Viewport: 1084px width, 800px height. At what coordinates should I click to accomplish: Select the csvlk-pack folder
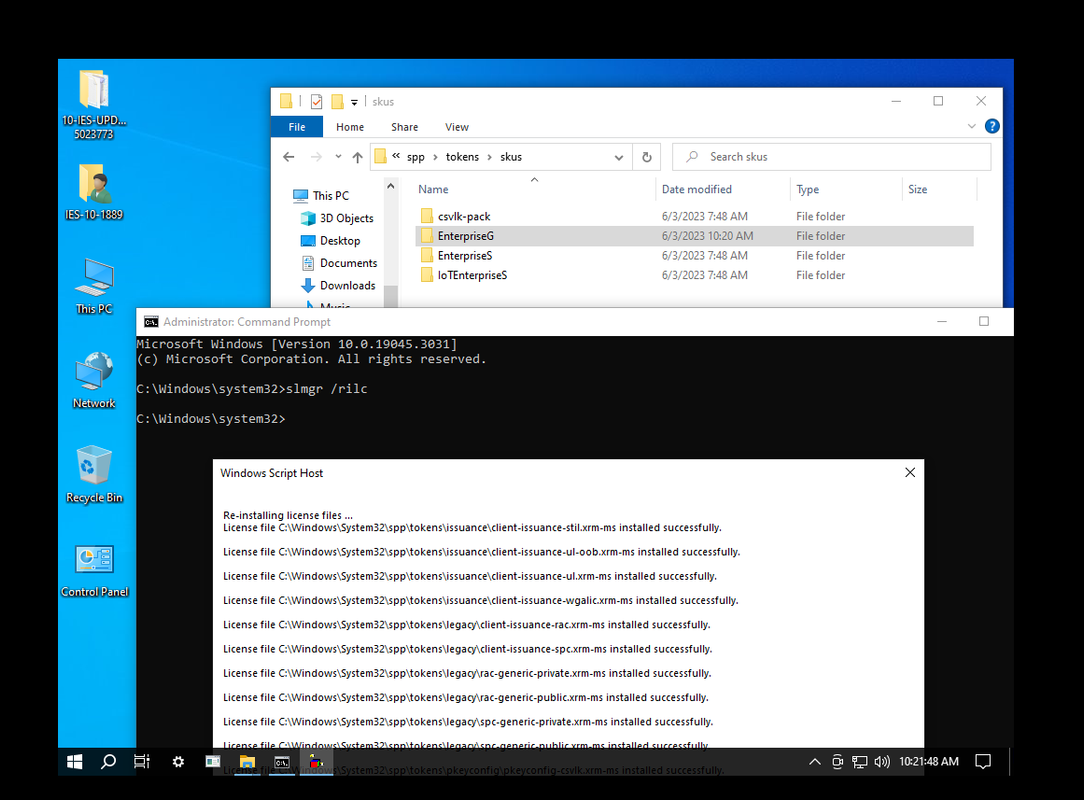tap(464, 216)
